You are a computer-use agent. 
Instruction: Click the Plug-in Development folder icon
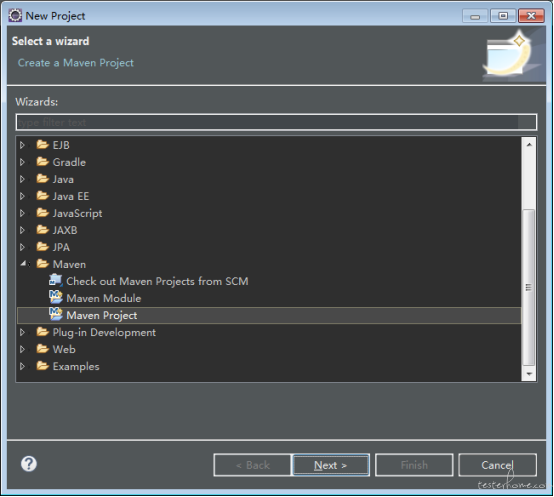click(x=43, y=332)
